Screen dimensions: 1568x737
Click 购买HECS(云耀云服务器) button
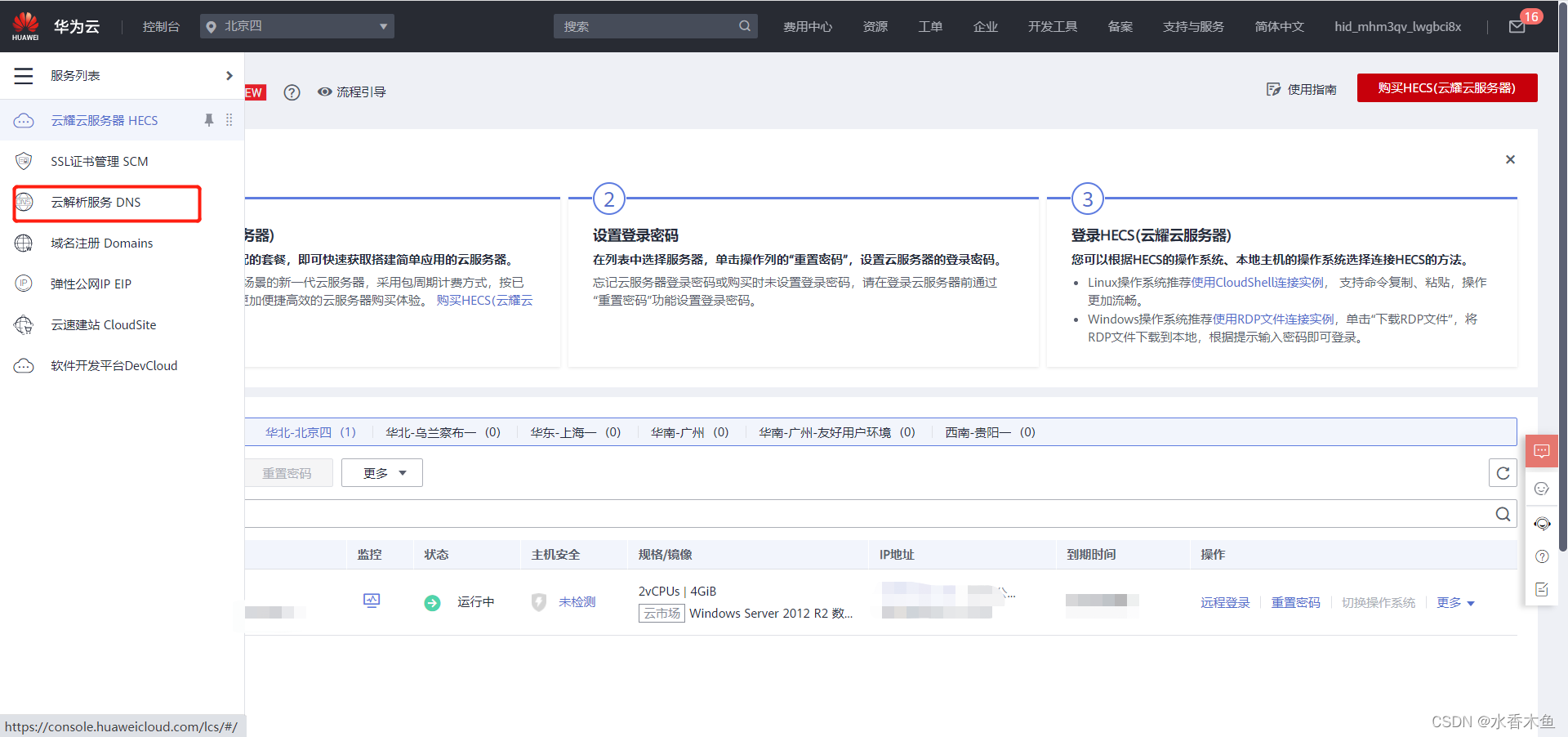point(1446,87)
